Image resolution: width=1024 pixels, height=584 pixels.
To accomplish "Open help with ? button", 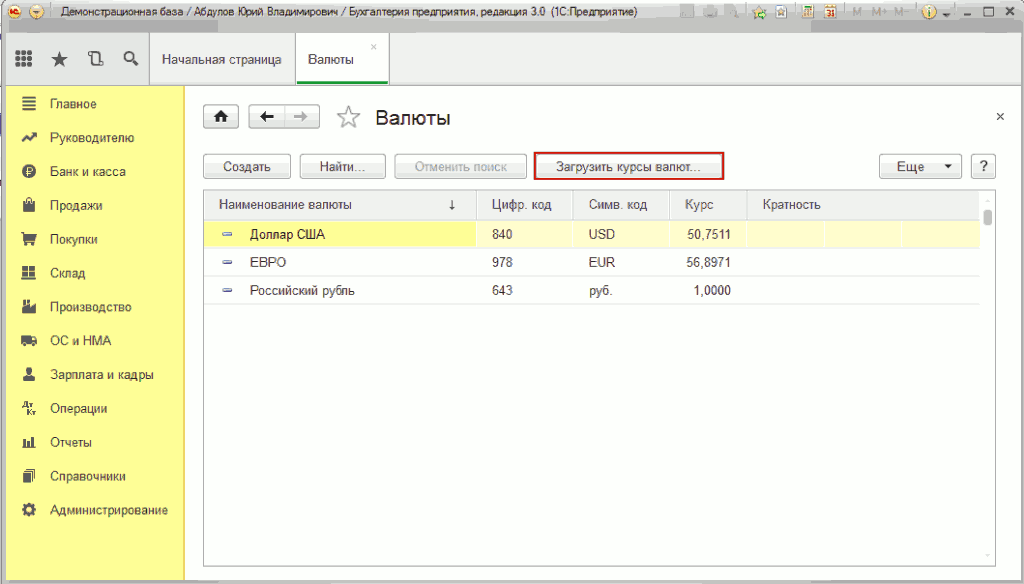I will click(983, 167).
